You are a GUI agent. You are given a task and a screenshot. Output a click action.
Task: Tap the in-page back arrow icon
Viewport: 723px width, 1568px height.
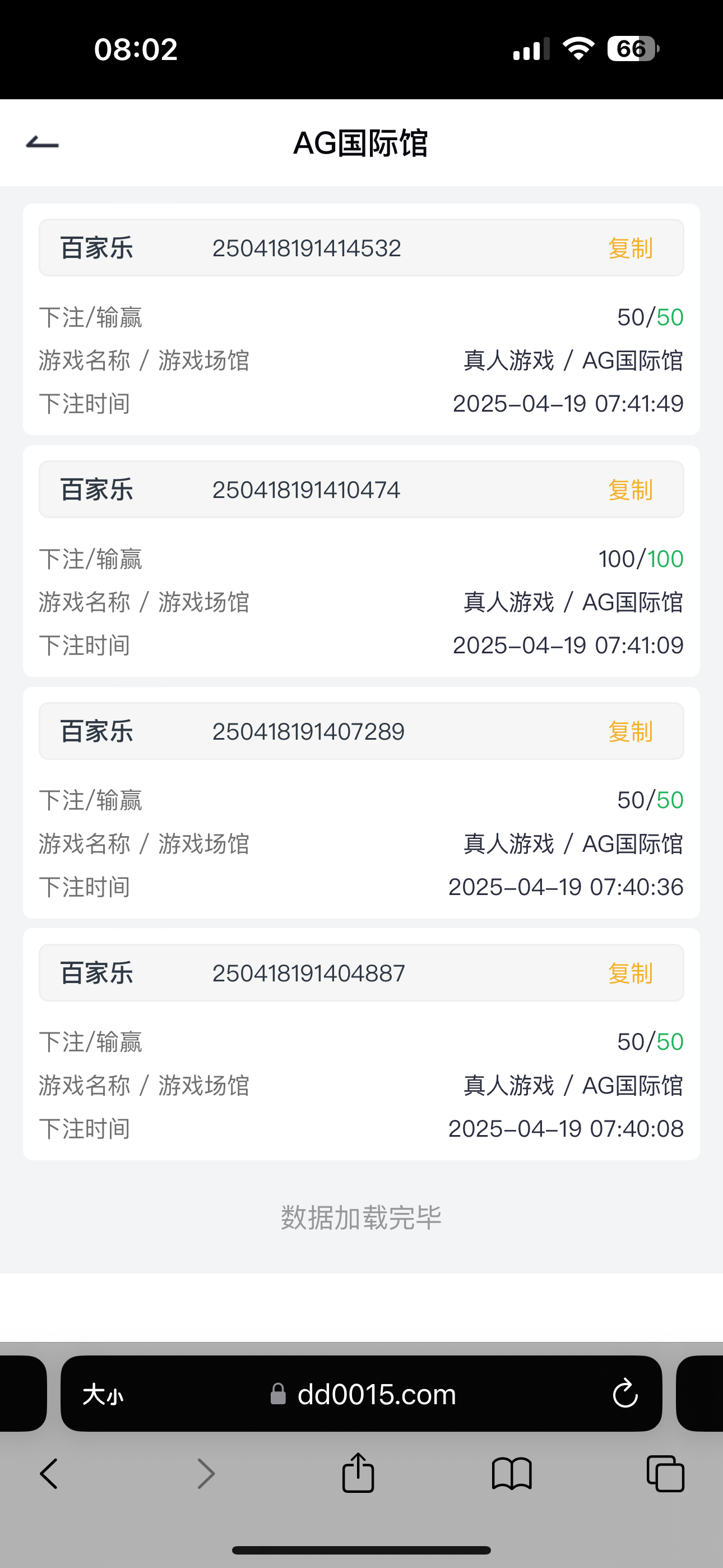(43, 144)
